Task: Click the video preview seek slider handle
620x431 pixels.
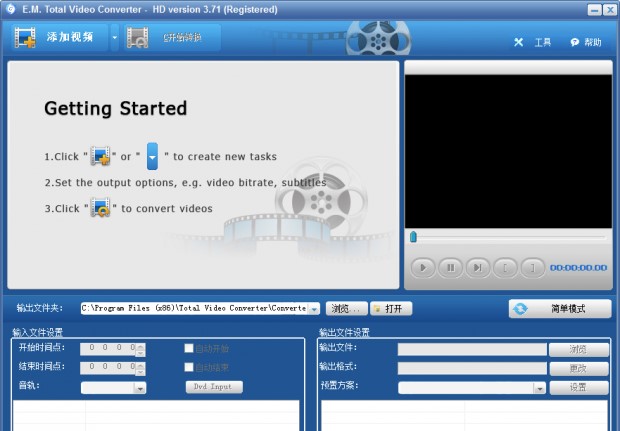Action: coord(412,237)
